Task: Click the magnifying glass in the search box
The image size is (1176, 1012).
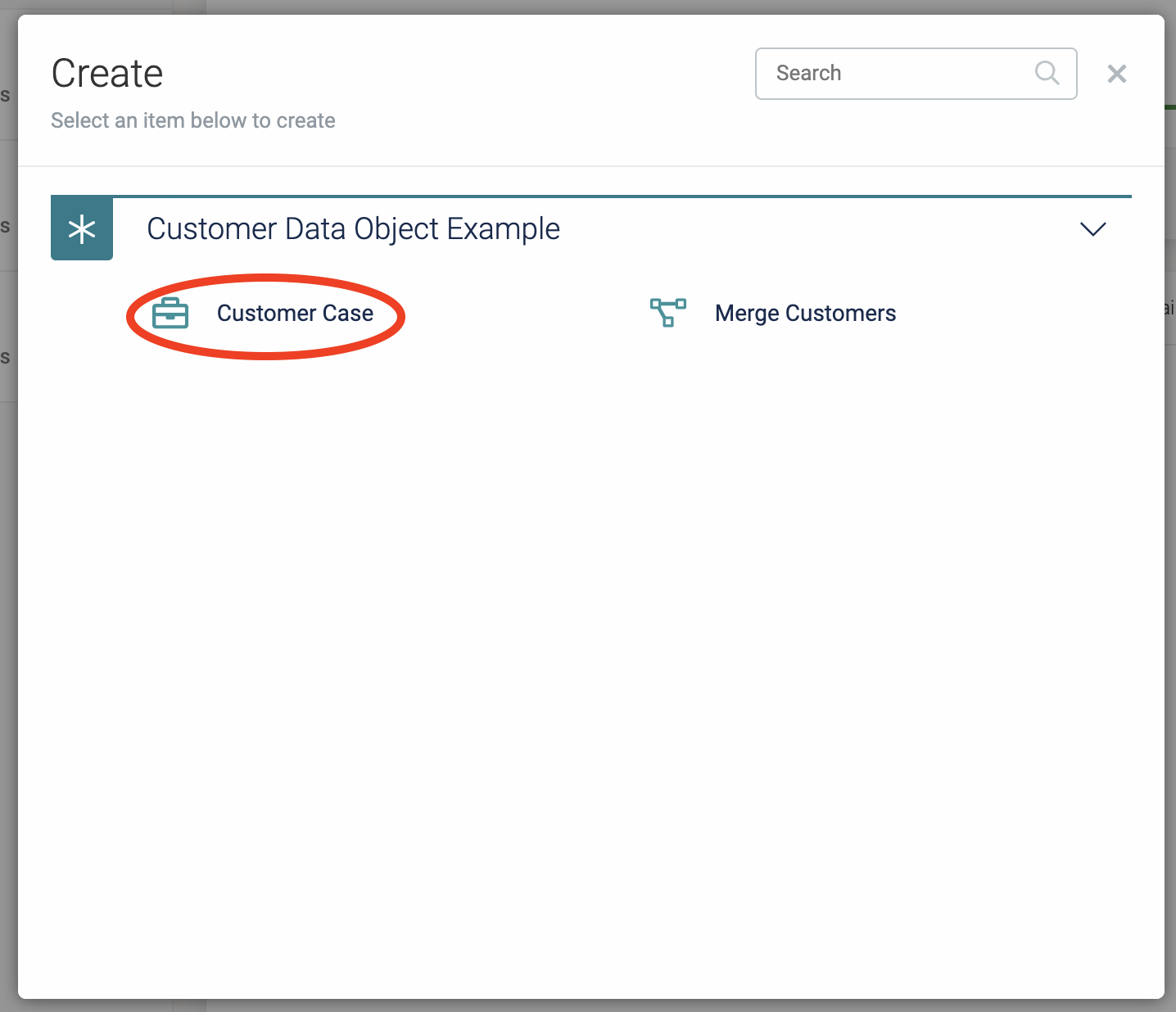Action: click(x=1047, y=73)
